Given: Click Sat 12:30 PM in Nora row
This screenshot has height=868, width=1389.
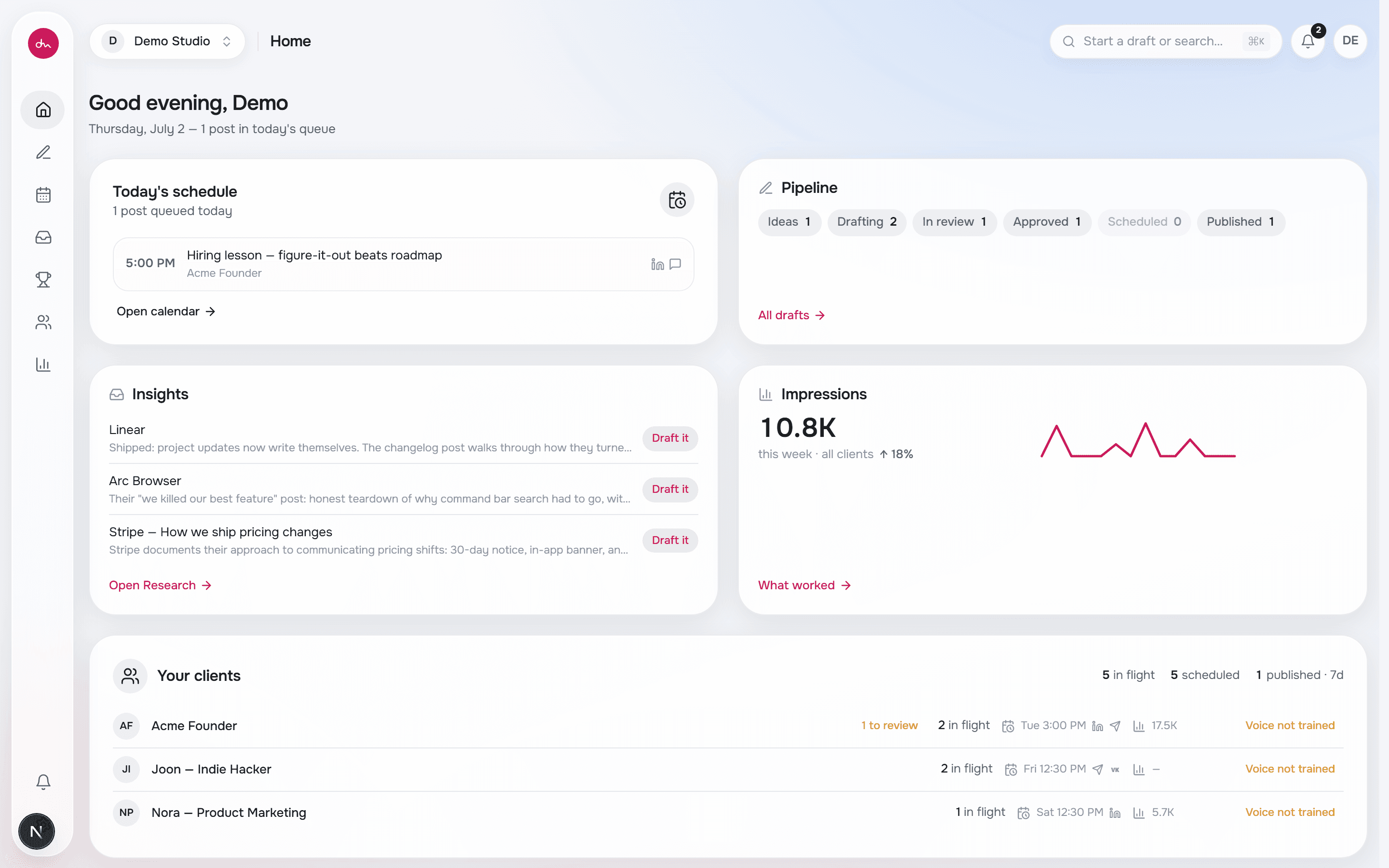Looking at the screenshot, I should pos(1069,813).
